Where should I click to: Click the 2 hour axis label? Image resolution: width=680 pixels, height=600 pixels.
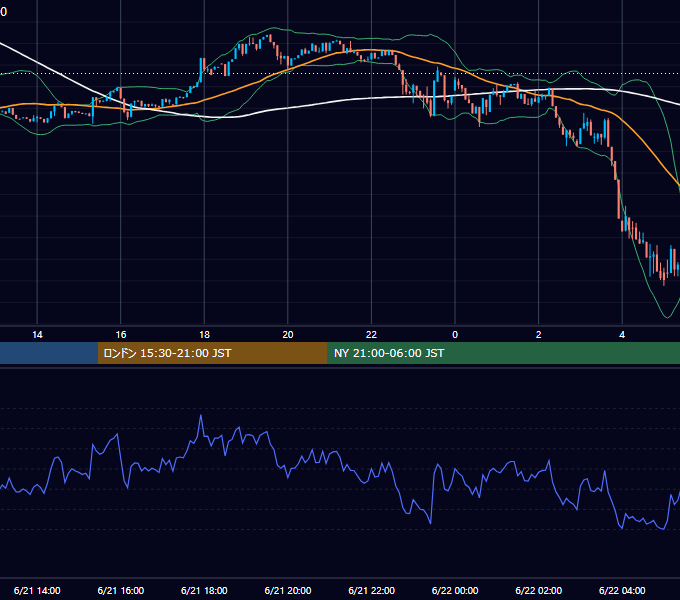(539, 335)
